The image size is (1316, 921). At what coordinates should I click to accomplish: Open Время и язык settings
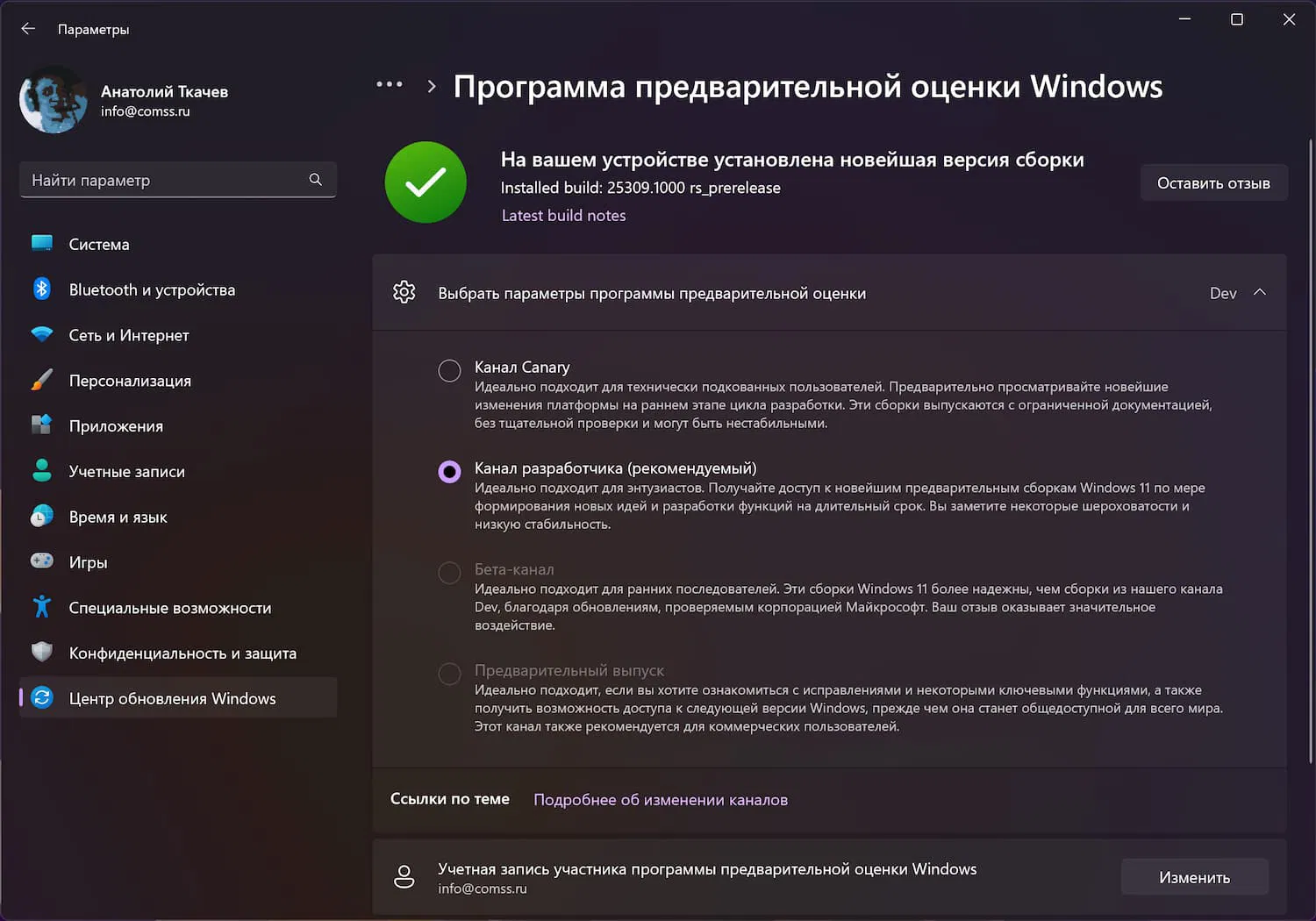[x=178, y=517]
